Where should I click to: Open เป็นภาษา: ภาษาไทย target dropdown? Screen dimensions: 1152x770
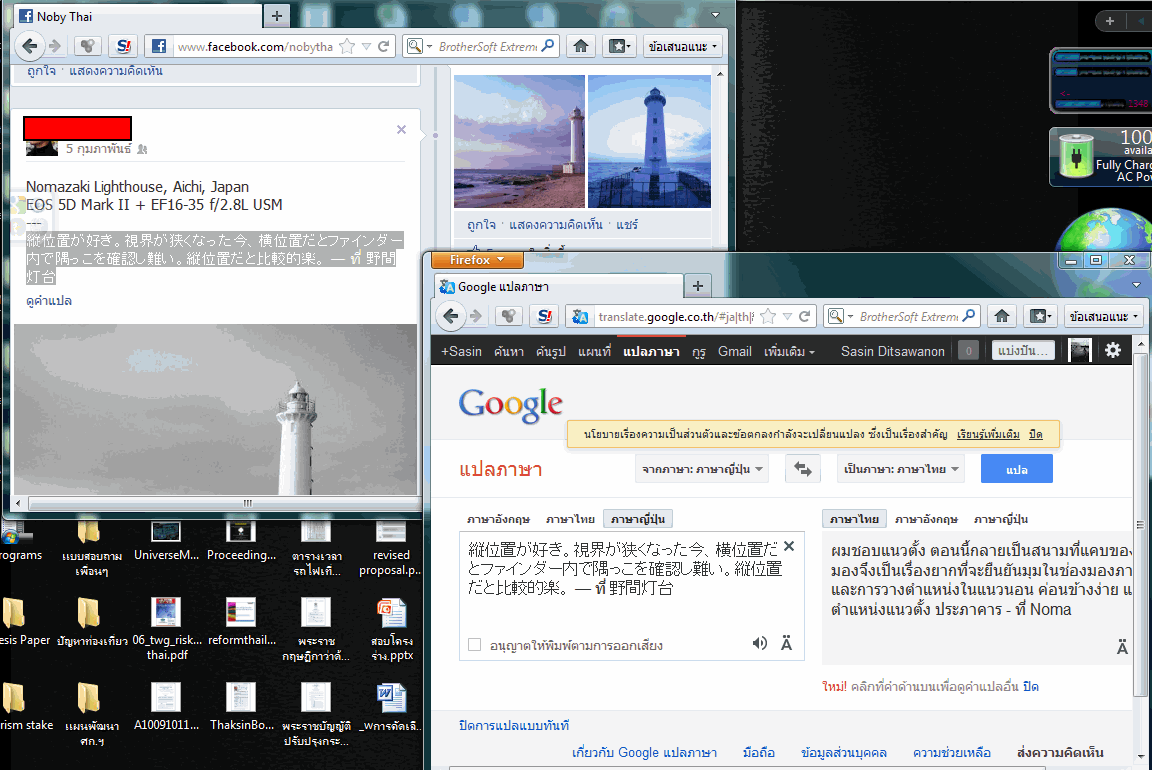(901, 469)
